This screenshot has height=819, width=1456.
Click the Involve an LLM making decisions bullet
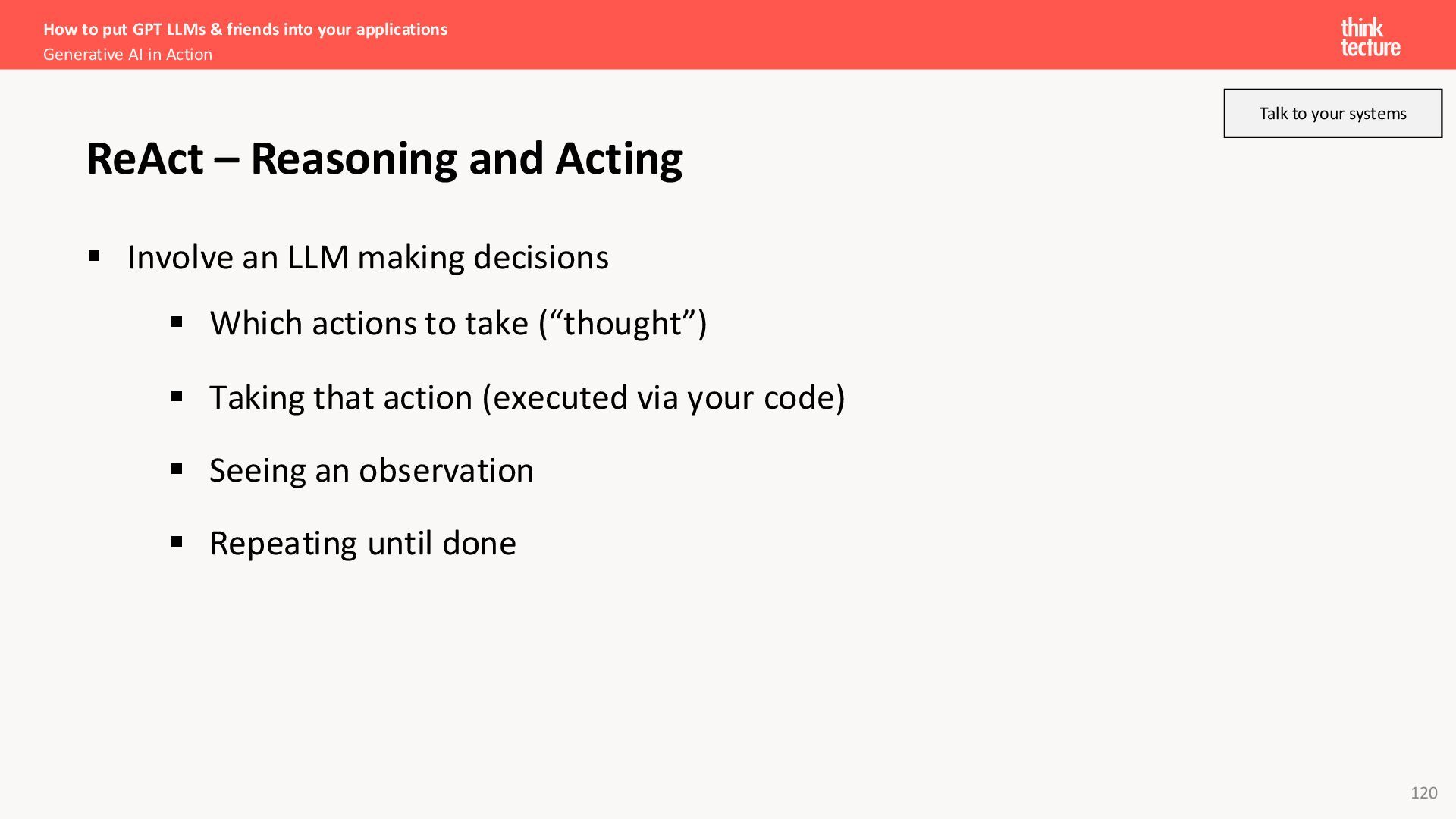coord(368,258)
